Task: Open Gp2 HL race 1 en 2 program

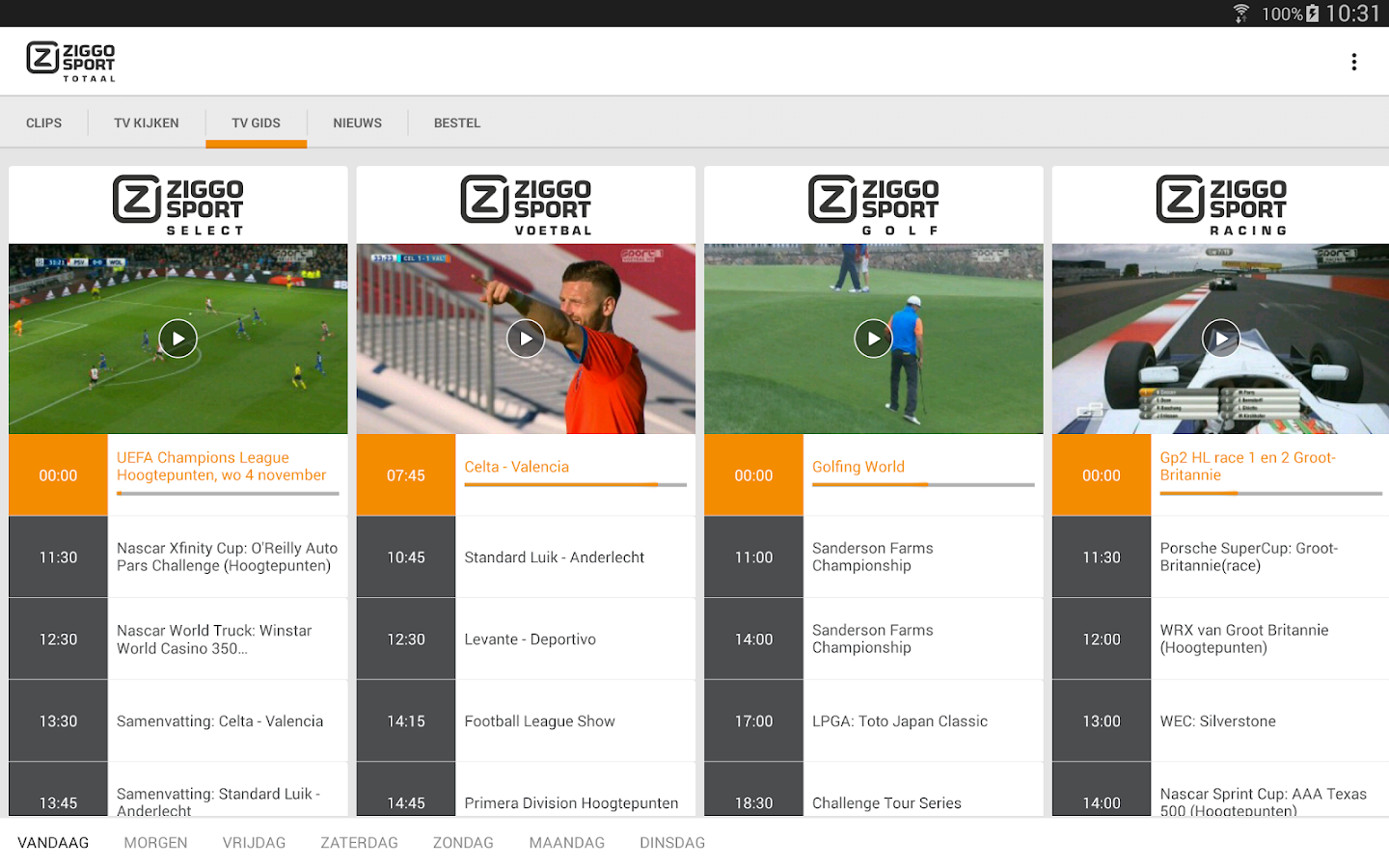Action: coord(1221,475)
